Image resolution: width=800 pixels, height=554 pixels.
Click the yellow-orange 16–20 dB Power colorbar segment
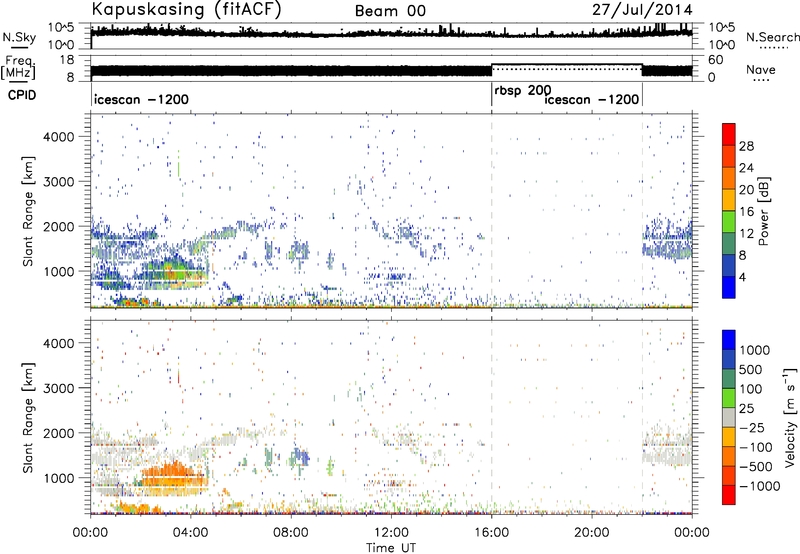click(x=729, y=200)
